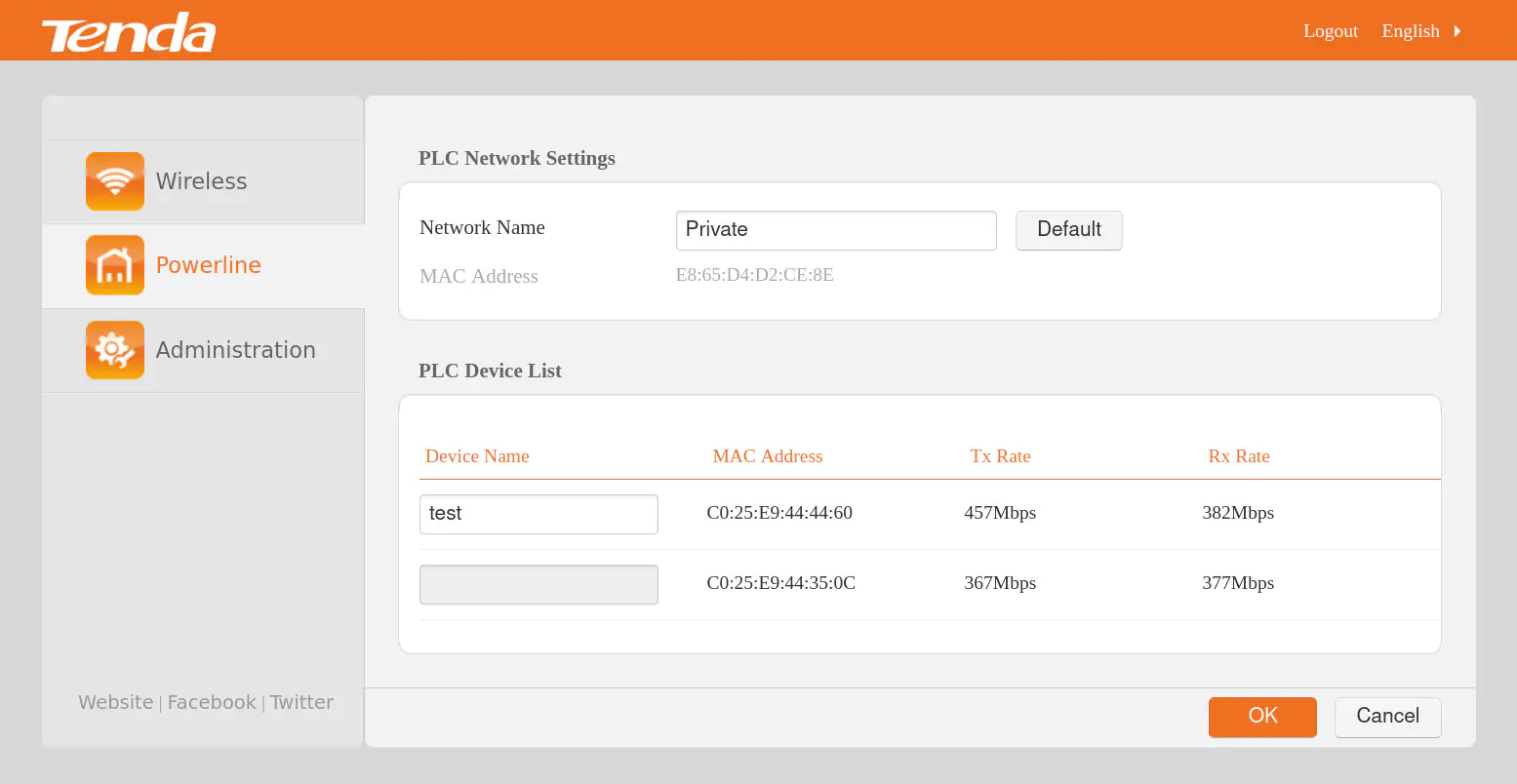Open the Facebook footer link
Viewport: 1517px width, 784px height.
coord(212,702)
